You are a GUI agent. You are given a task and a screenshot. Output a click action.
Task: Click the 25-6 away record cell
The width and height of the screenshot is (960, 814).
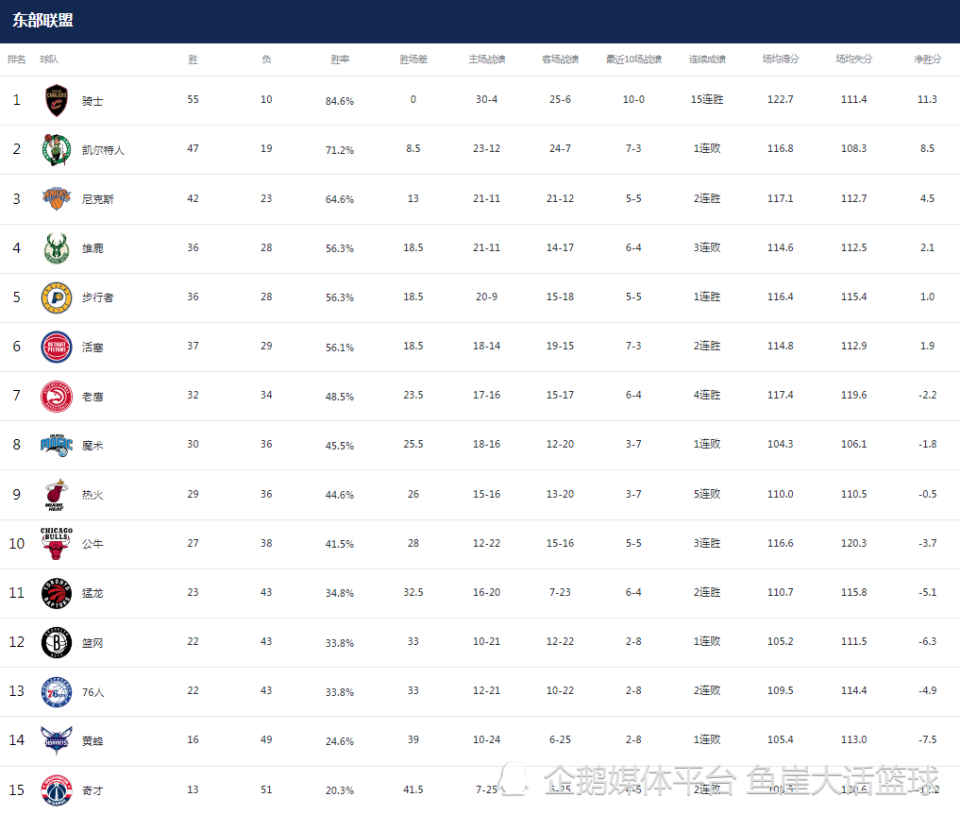coord(560,100)
